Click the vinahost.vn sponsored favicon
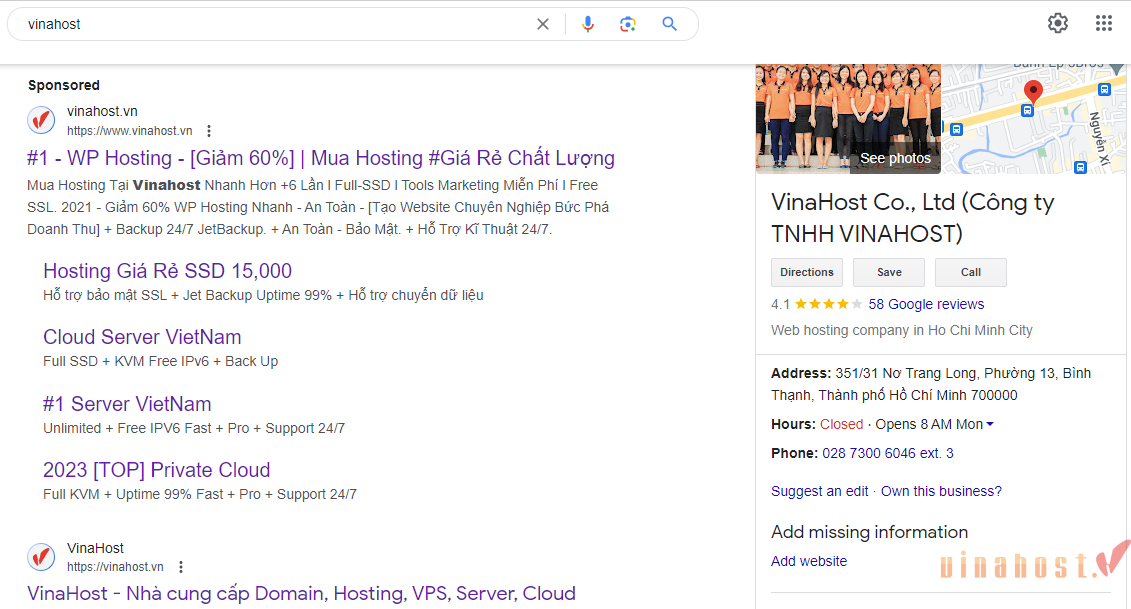 point(41,120)
